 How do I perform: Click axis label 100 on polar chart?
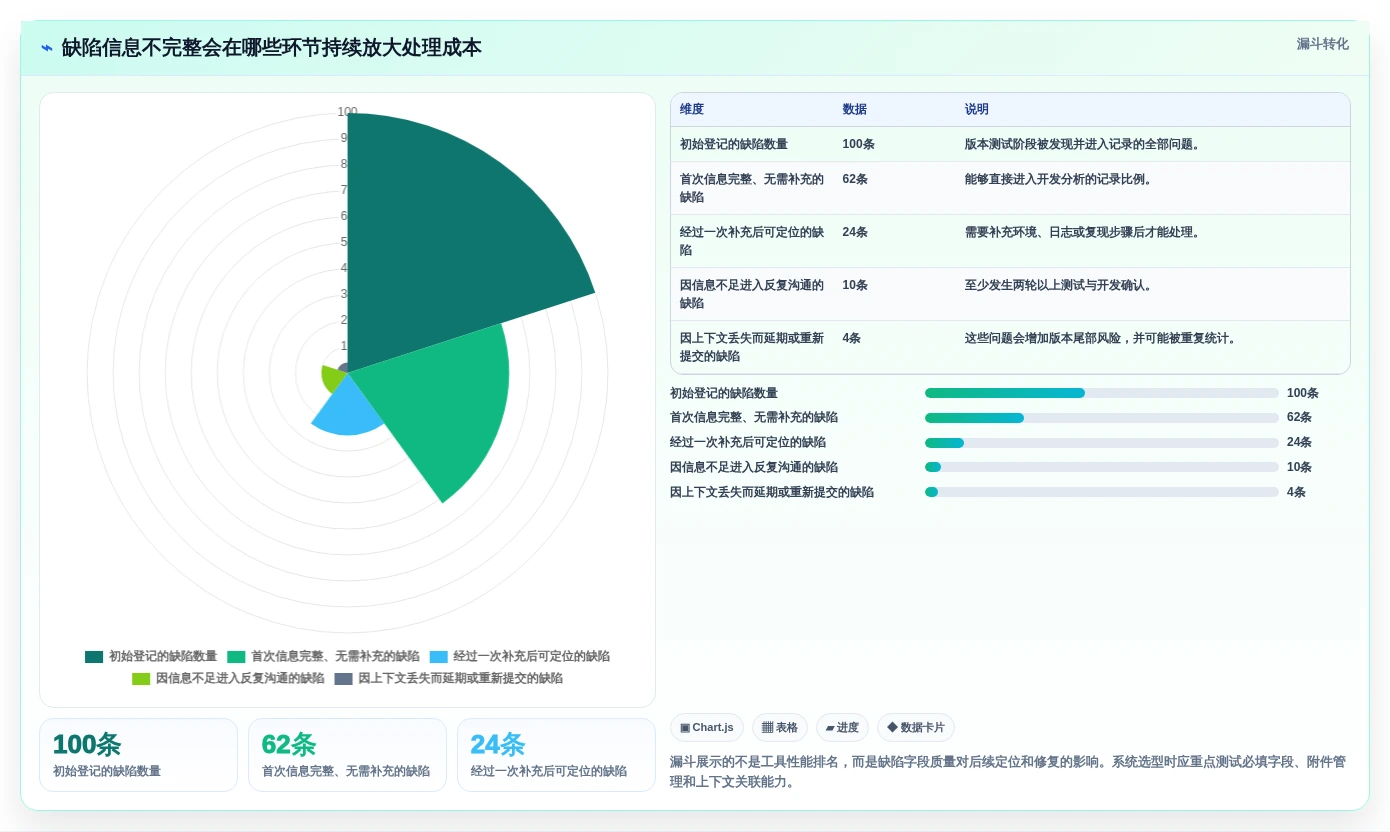pos(347,112)
